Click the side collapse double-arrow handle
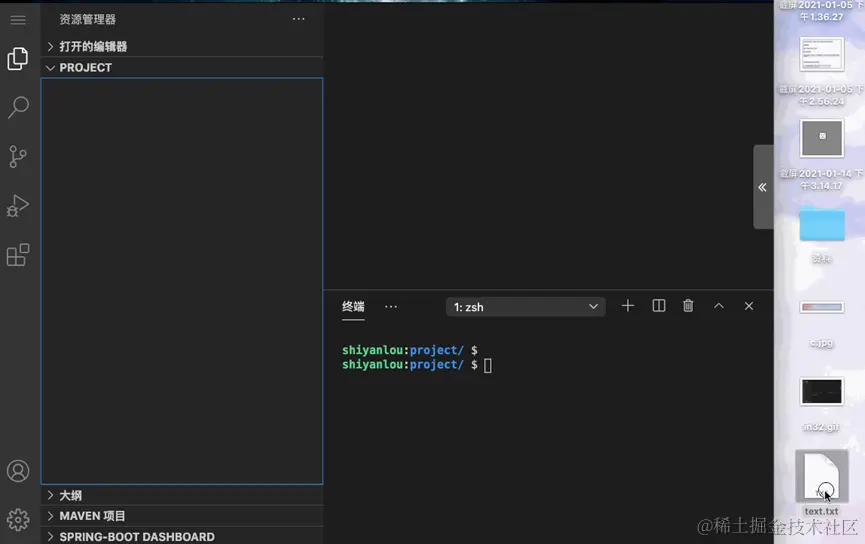Viewport: 865px width, 544px height. pyautogui.click(x=763, y=187)
